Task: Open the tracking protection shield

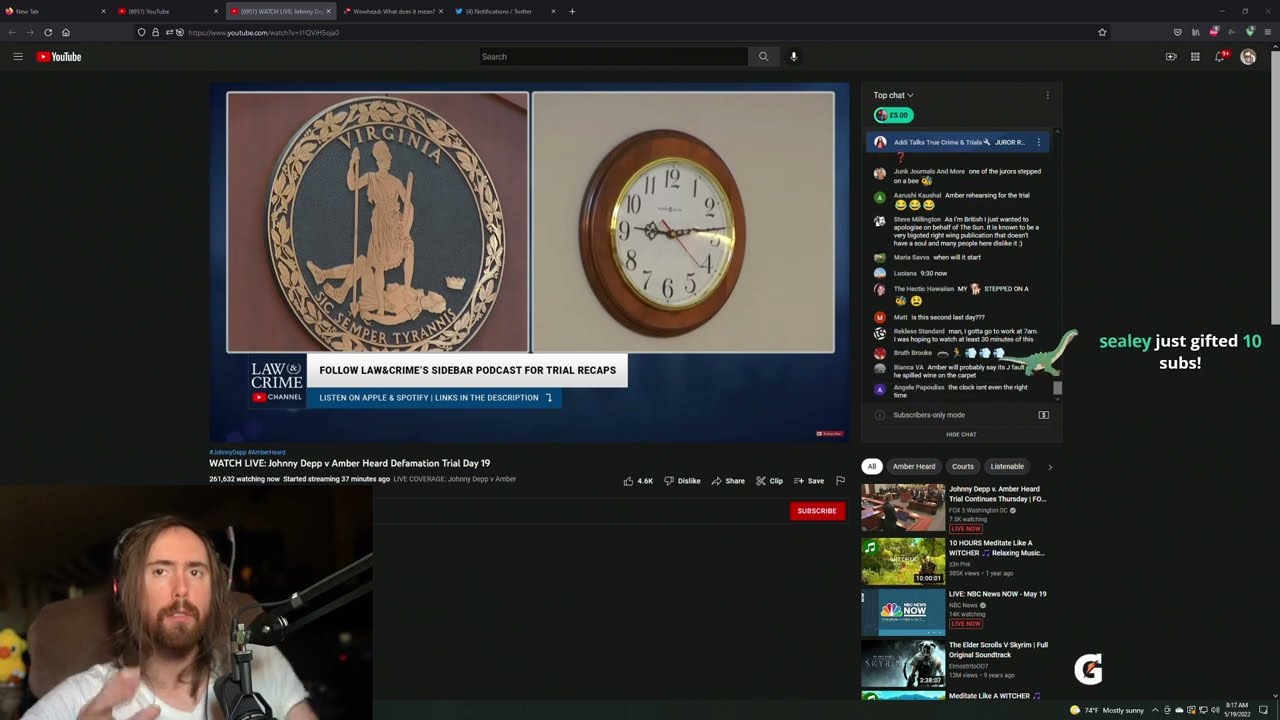Action: pyautogui.click(x=142, y=32)
